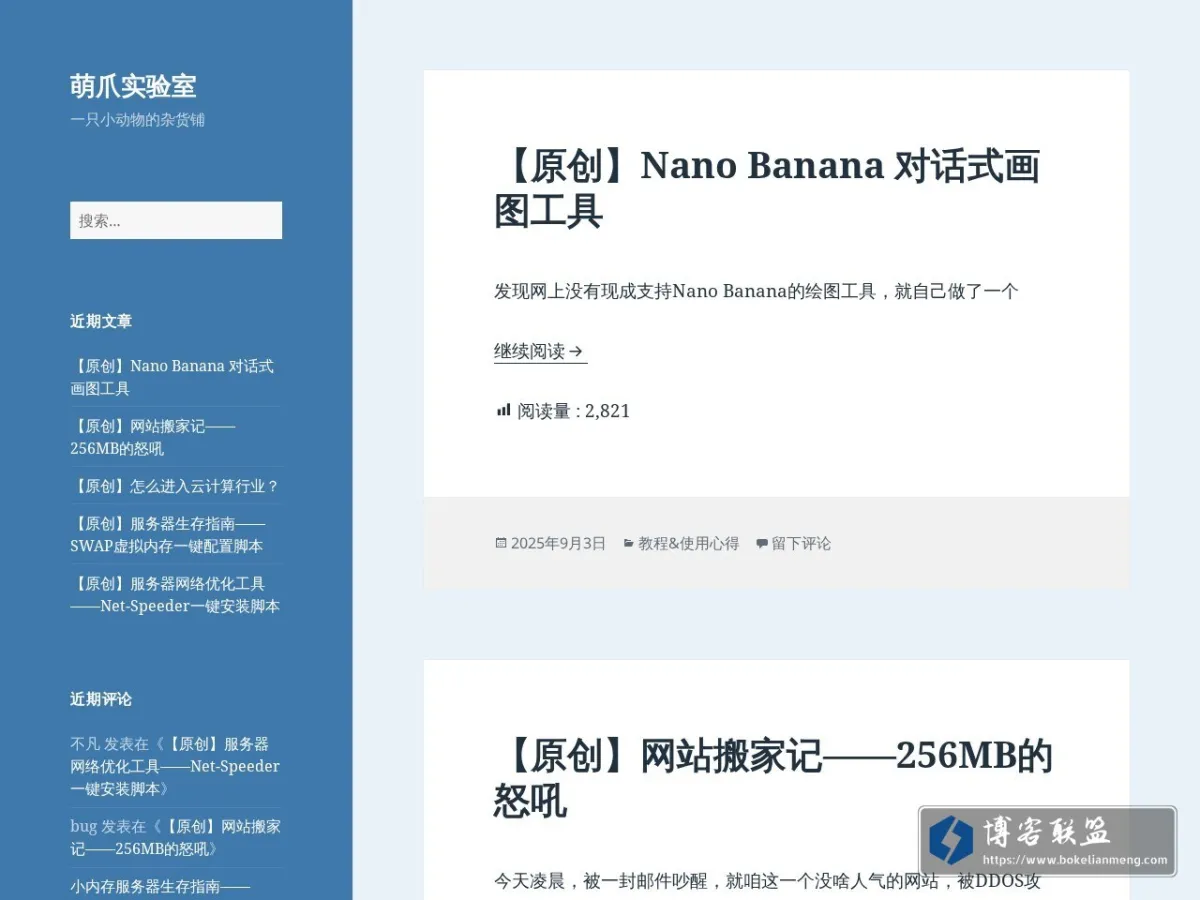Open Net-Speeder一键安装脚本 post in 近期文章 list

click(x=175, y=594)
